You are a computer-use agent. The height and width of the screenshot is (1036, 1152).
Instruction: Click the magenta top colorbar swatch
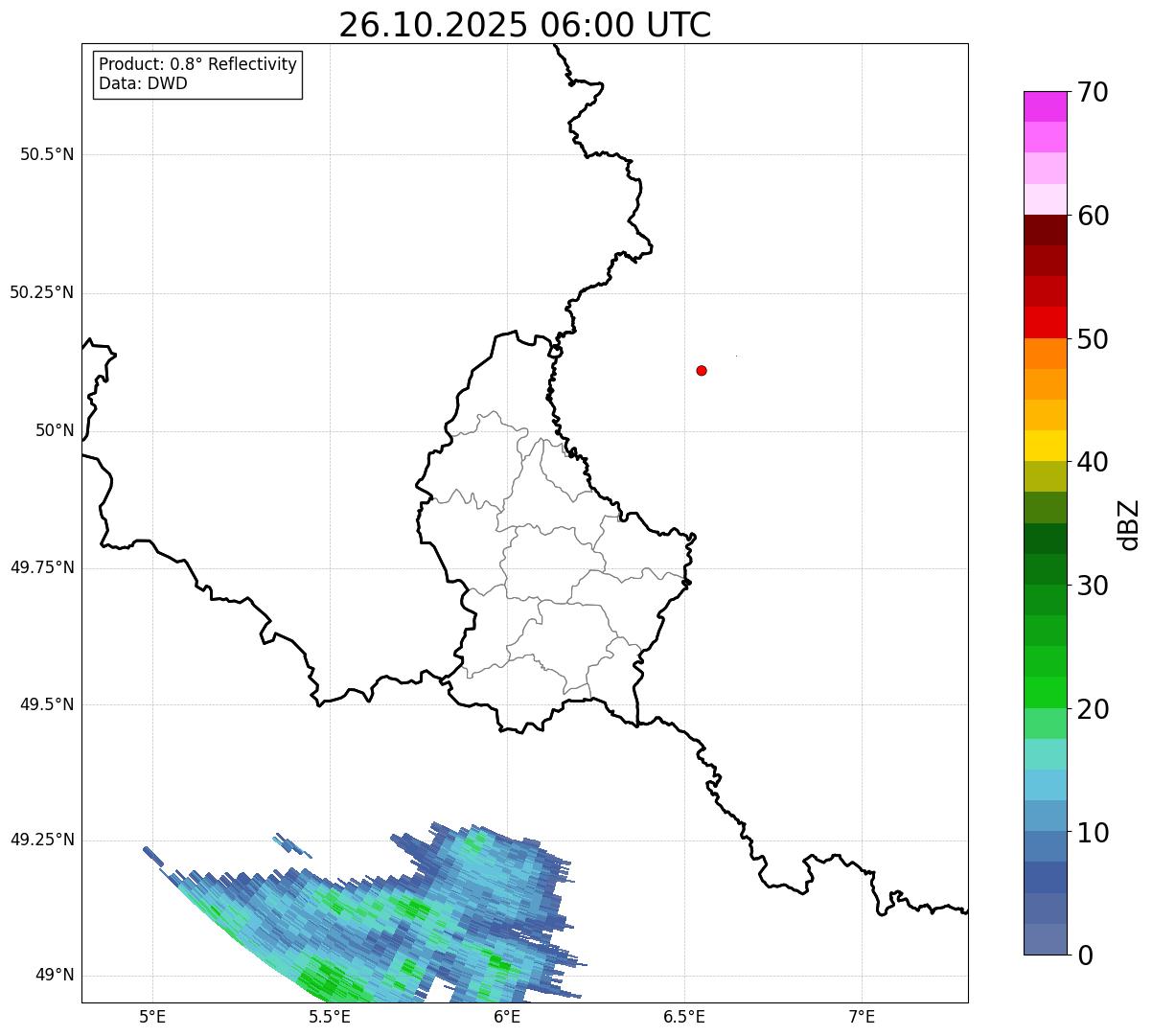pos(1045,106)
